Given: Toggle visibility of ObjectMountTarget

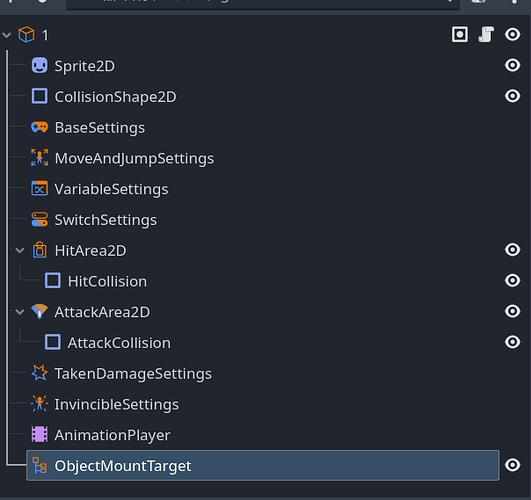Looking at the screenshot, I should tap(512, 465).
